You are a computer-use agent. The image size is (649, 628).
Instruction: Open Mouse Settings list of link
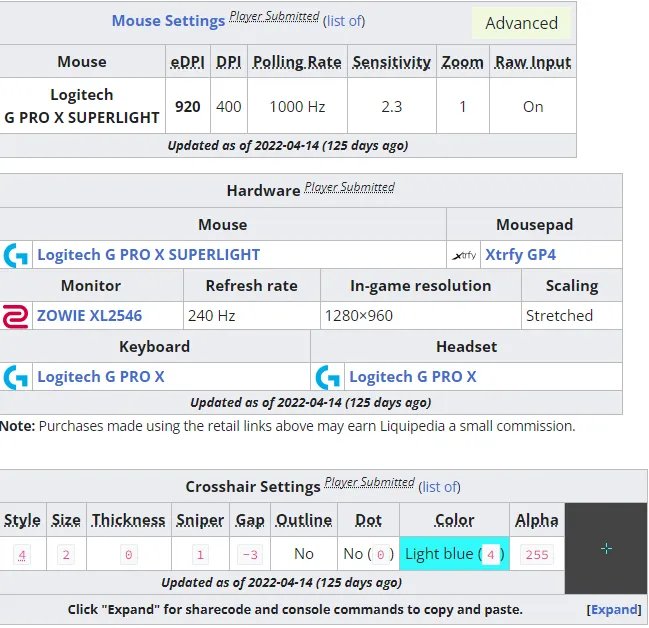(x=344, y=21)
